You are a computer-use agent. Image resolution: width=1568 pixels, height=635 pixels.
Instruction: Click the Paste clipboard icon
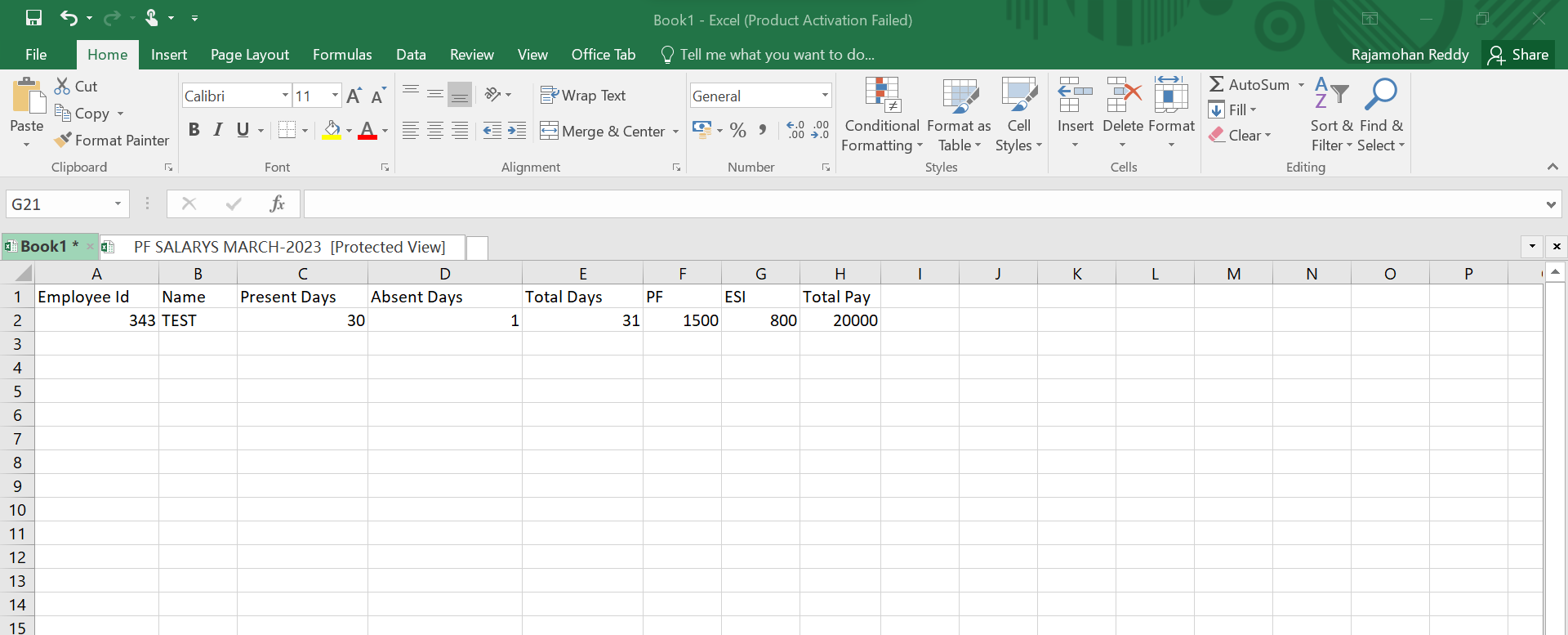[28, 96]
